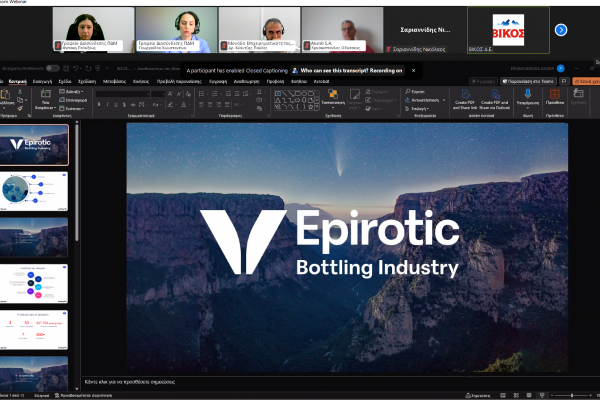The height and width of the screenshot is (400, 600).
Task: Show next participants with blue arrow
Action: point(561,30)
